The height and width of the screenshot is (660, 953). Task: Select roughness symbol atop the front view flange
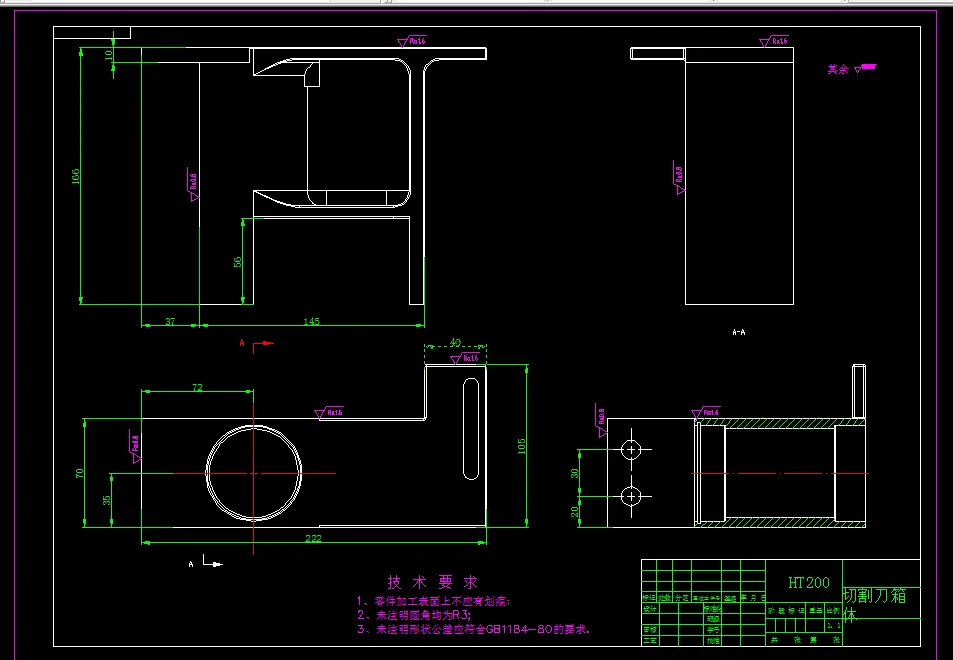tap(412, 41)
